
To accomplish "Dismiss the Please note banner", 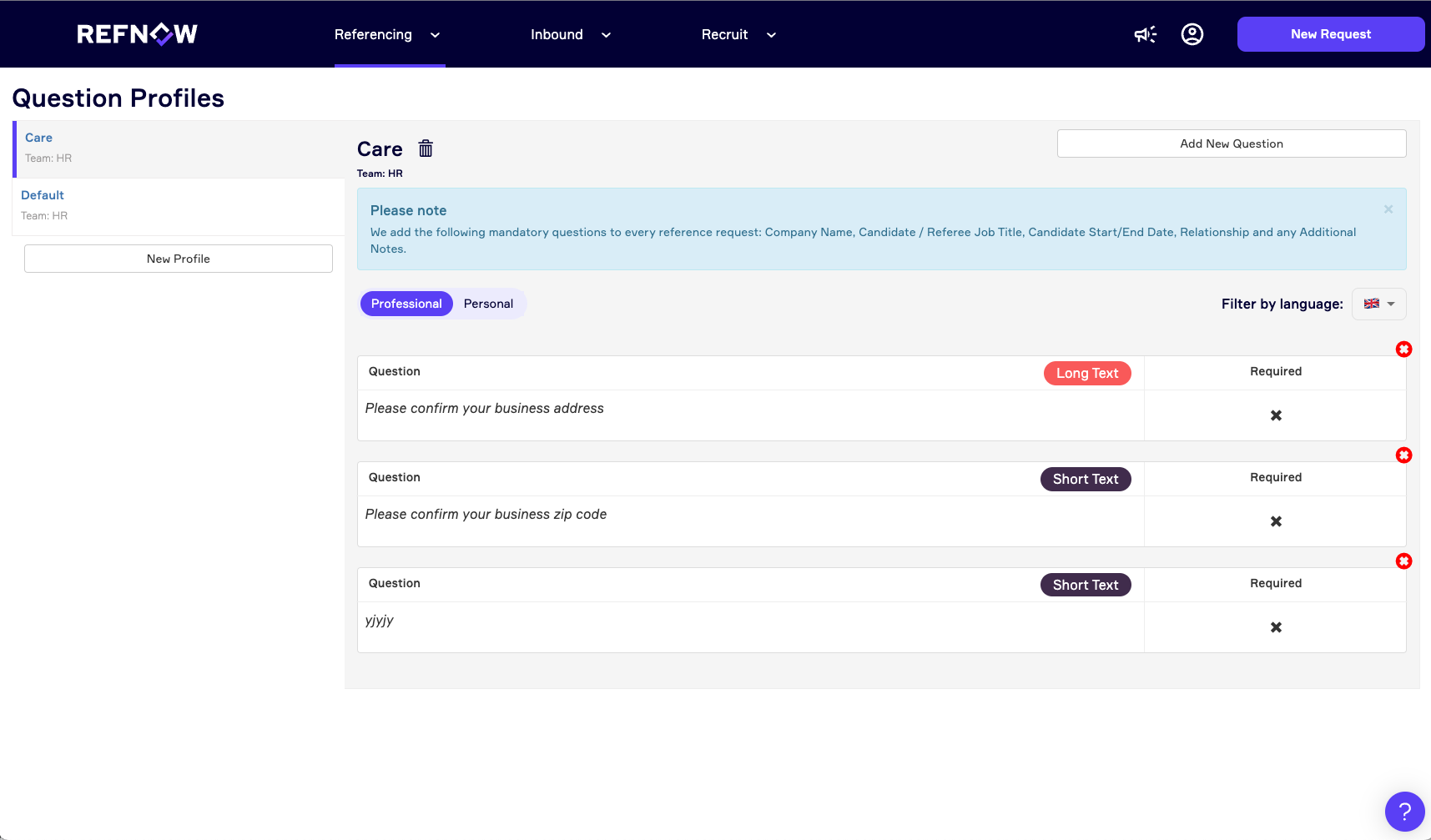I will pyautogui.click(x=1388, y=209).
